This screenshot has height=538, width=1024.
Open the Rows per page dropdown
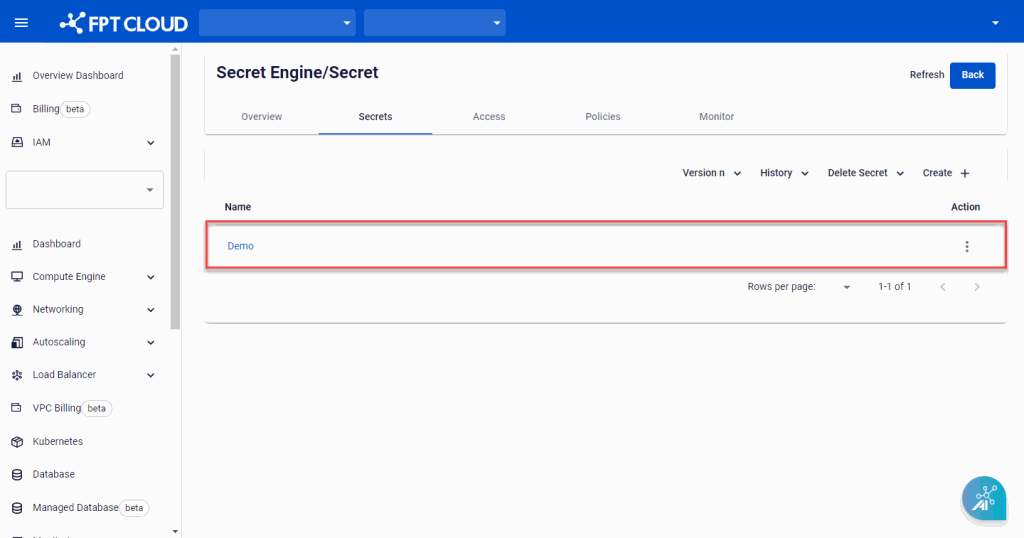coord(846,287)
